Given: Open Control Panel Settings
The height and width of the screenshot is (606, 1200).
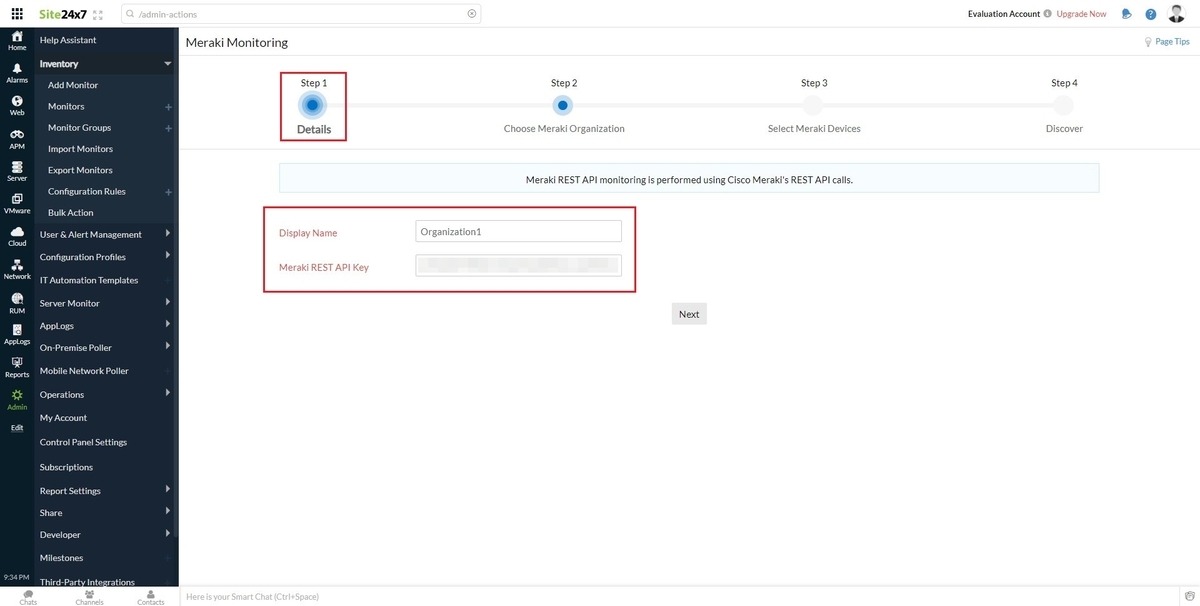Looking at the screenshot, I should 83,442.
